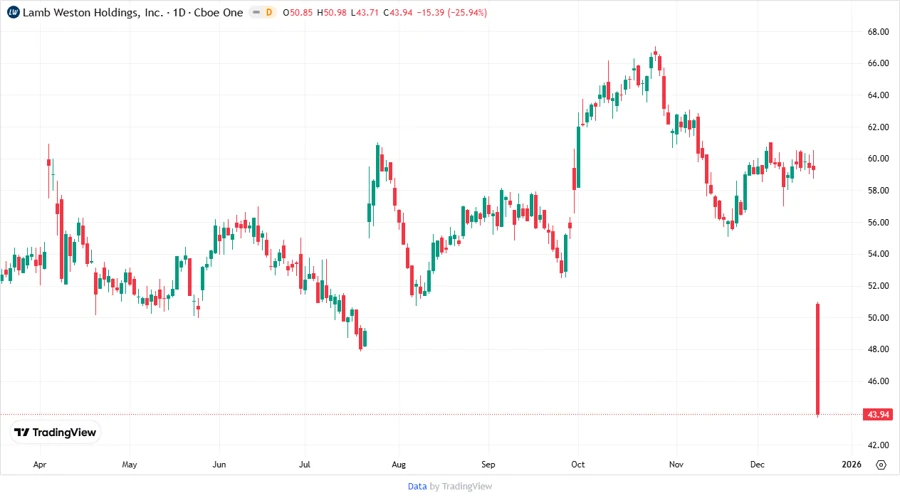The width and height of the screenshot is (900, 498).
Task: Click the 60.00 price axis label
Action: point(878,159)
